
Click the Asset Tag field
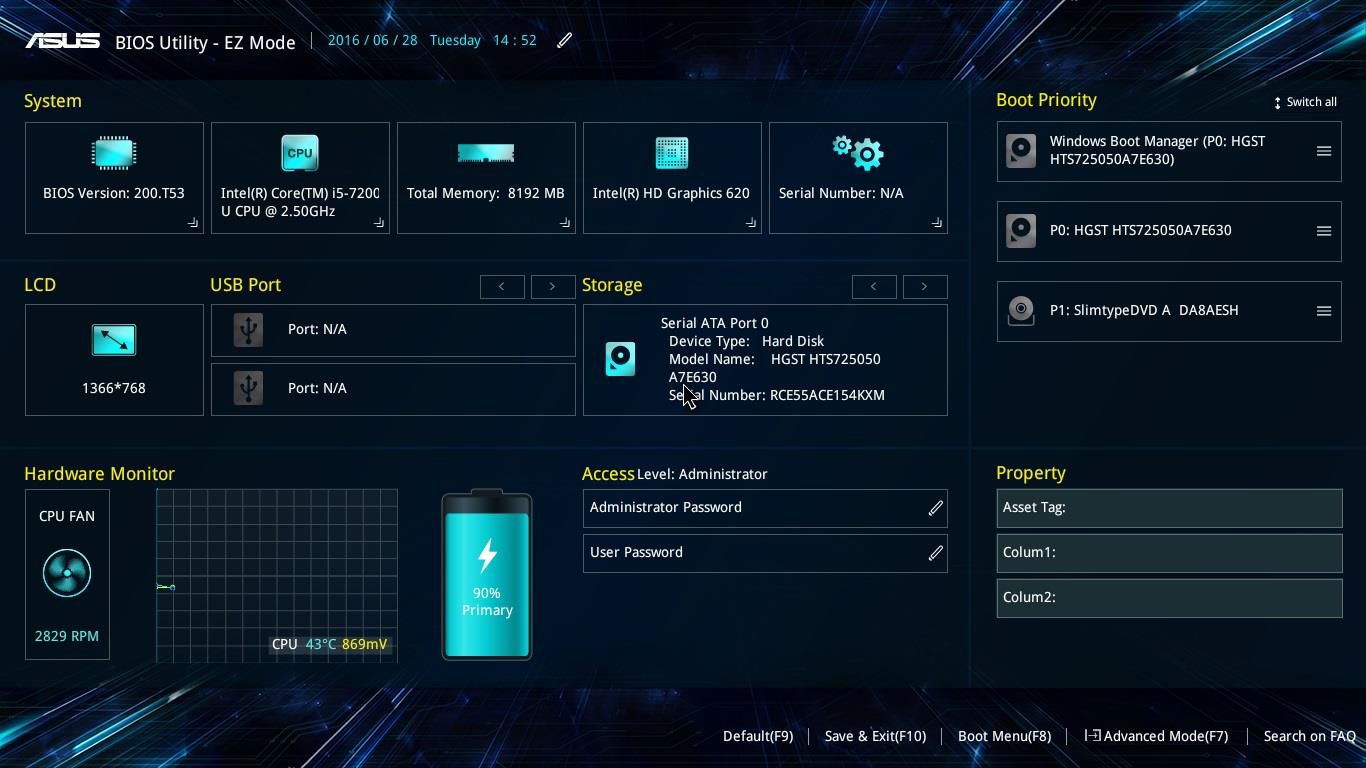coord(1169,508)
